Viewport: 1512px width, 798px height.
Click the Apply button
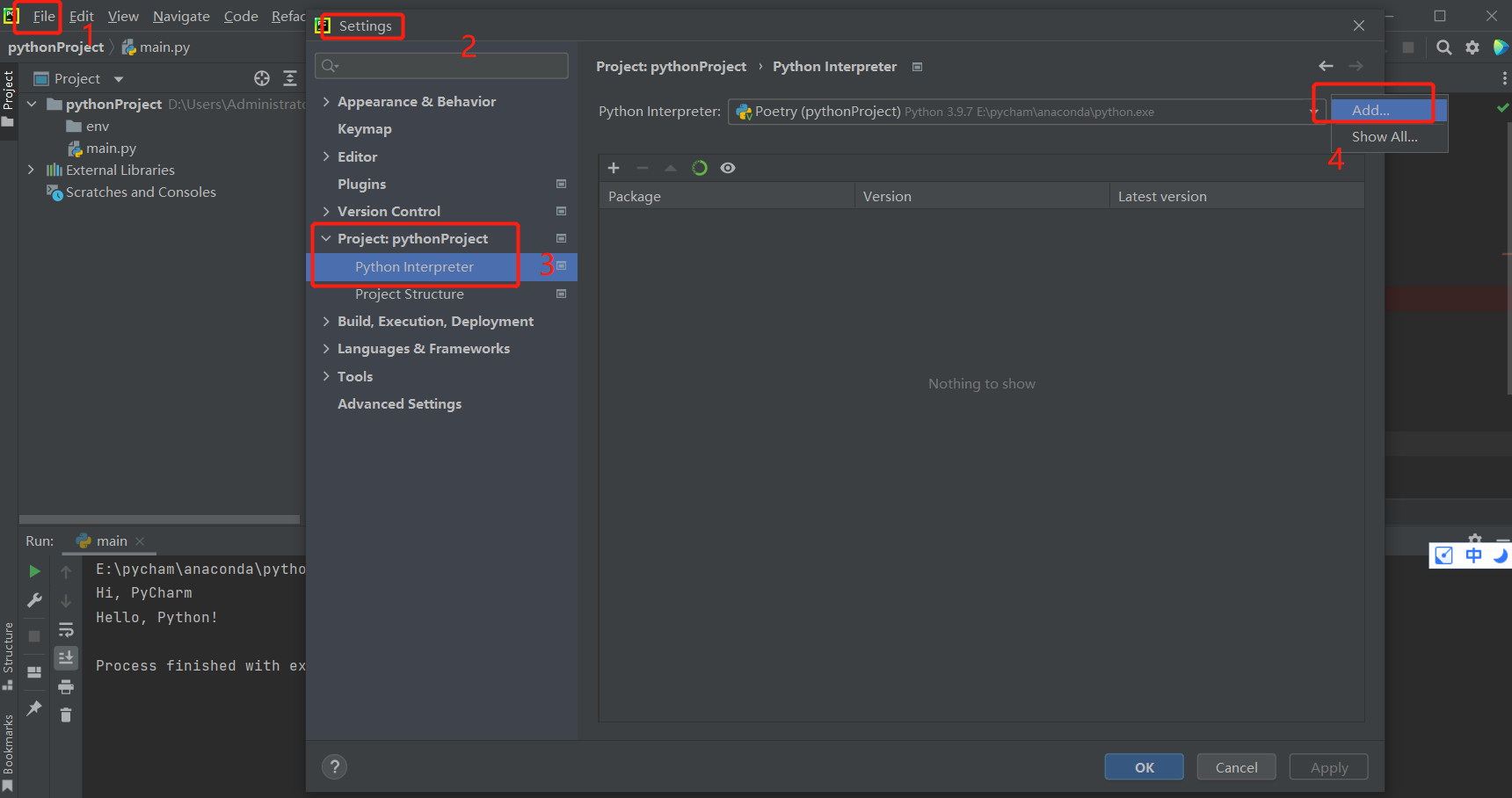coord(1329,767)
